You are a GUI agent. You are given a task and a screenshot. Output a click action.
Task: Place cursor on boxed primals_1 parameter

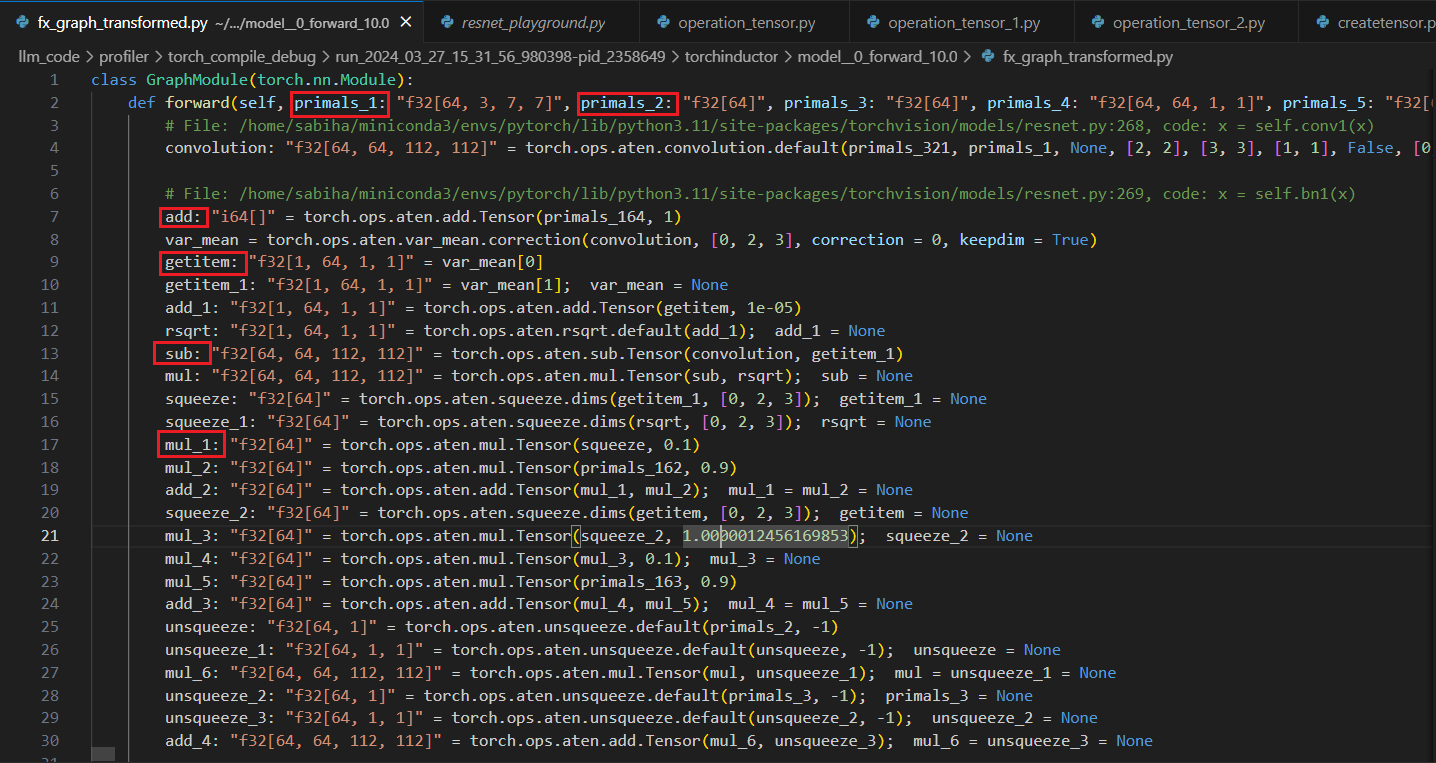tap(340, 103)
